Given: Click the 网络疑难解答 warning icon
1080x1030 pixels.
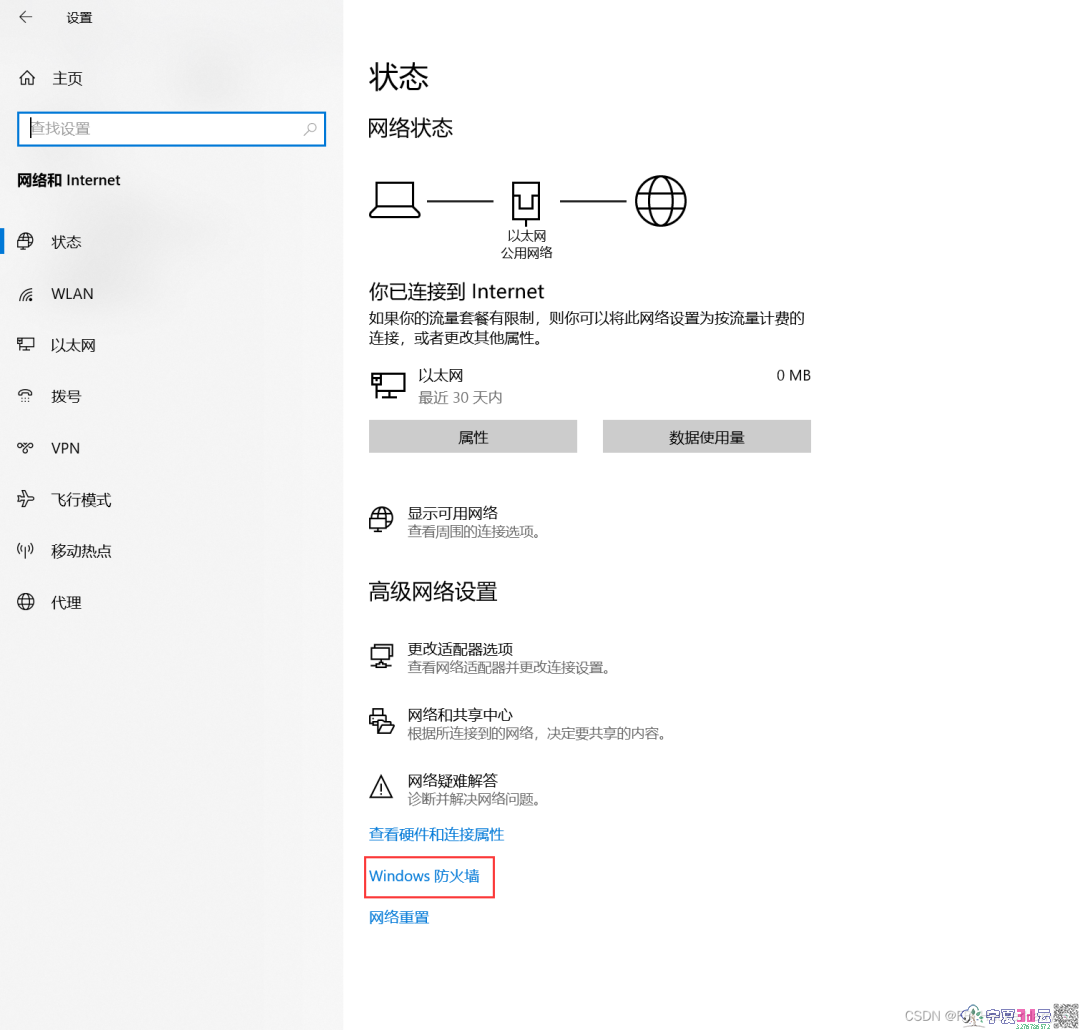Looking at the screenshot, I should coord(381,787).
